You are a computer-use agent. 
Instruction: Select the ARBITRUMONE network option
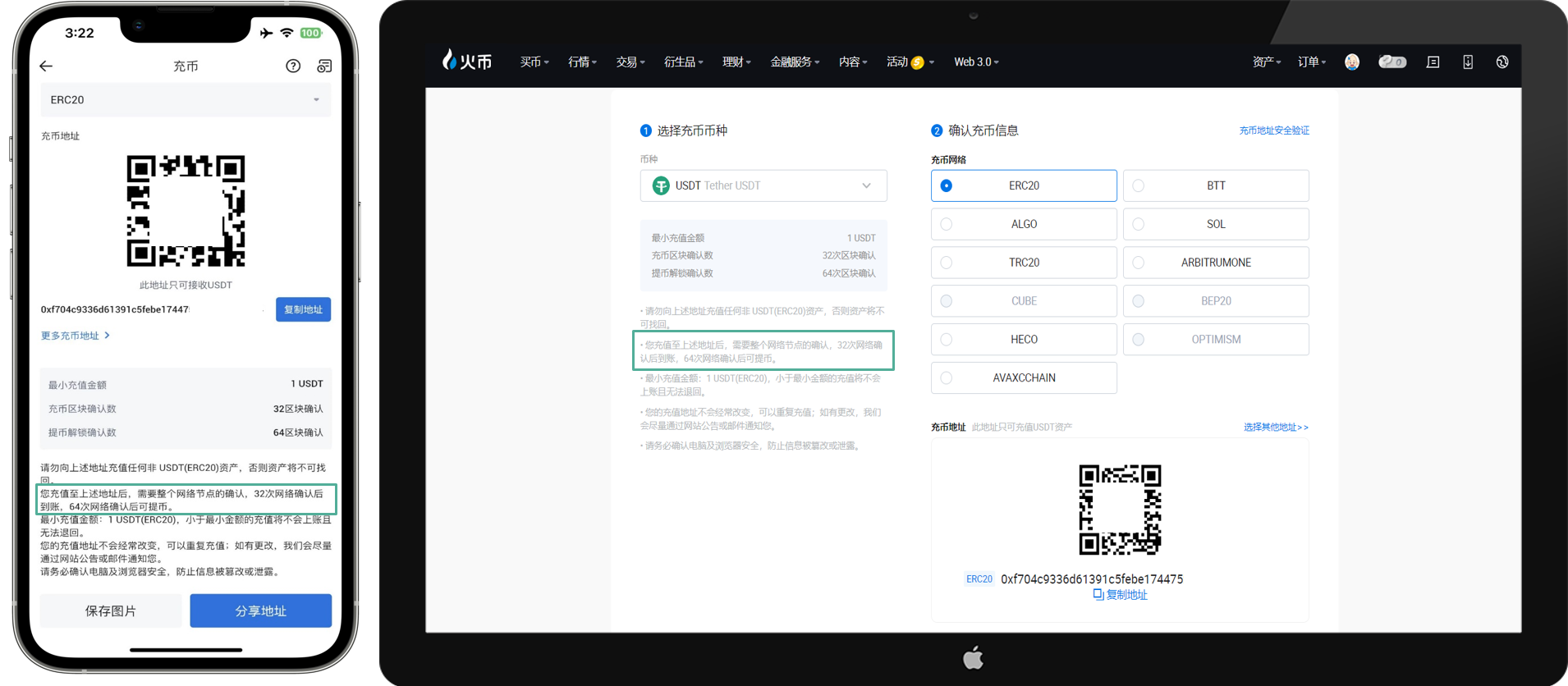click(x=1216, y=263)
